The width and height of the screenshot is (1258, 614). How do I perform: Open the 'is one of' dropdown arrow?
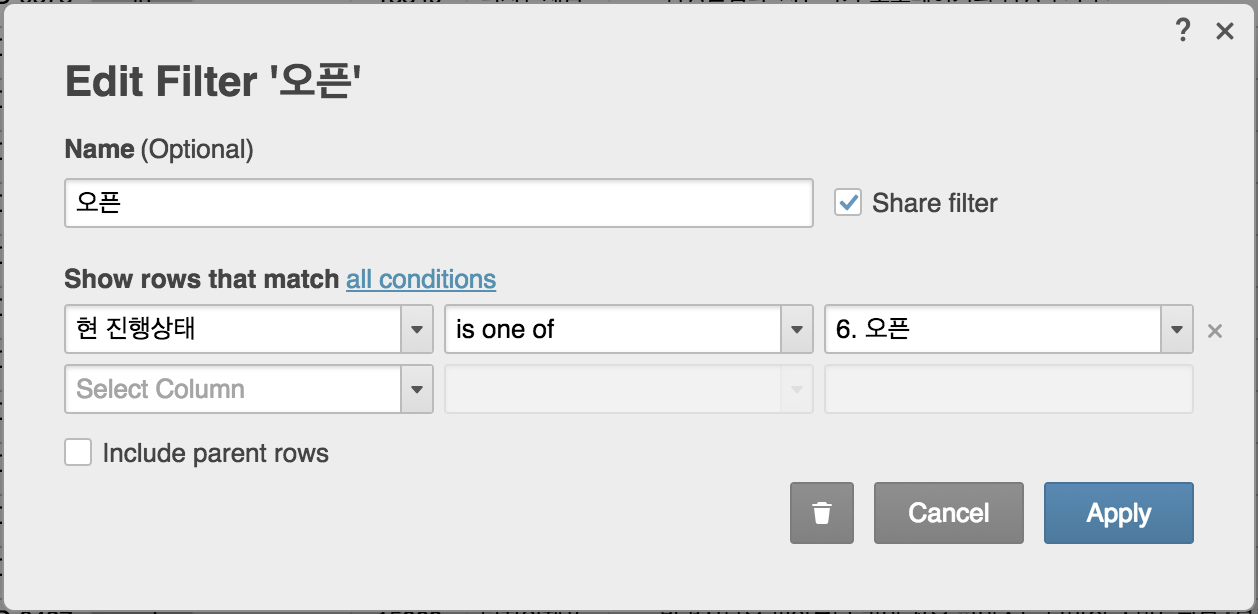(797, 330)
